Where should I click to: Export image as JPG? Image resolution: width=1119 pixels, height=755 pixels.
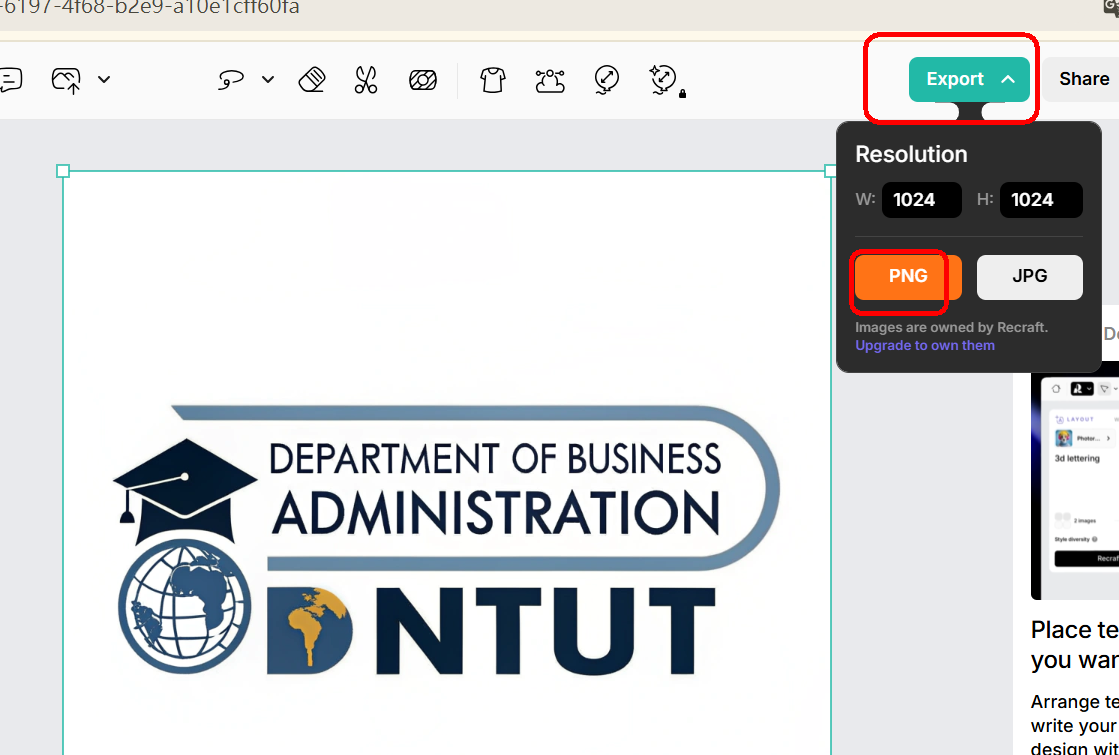click(x=1029, y=277)
